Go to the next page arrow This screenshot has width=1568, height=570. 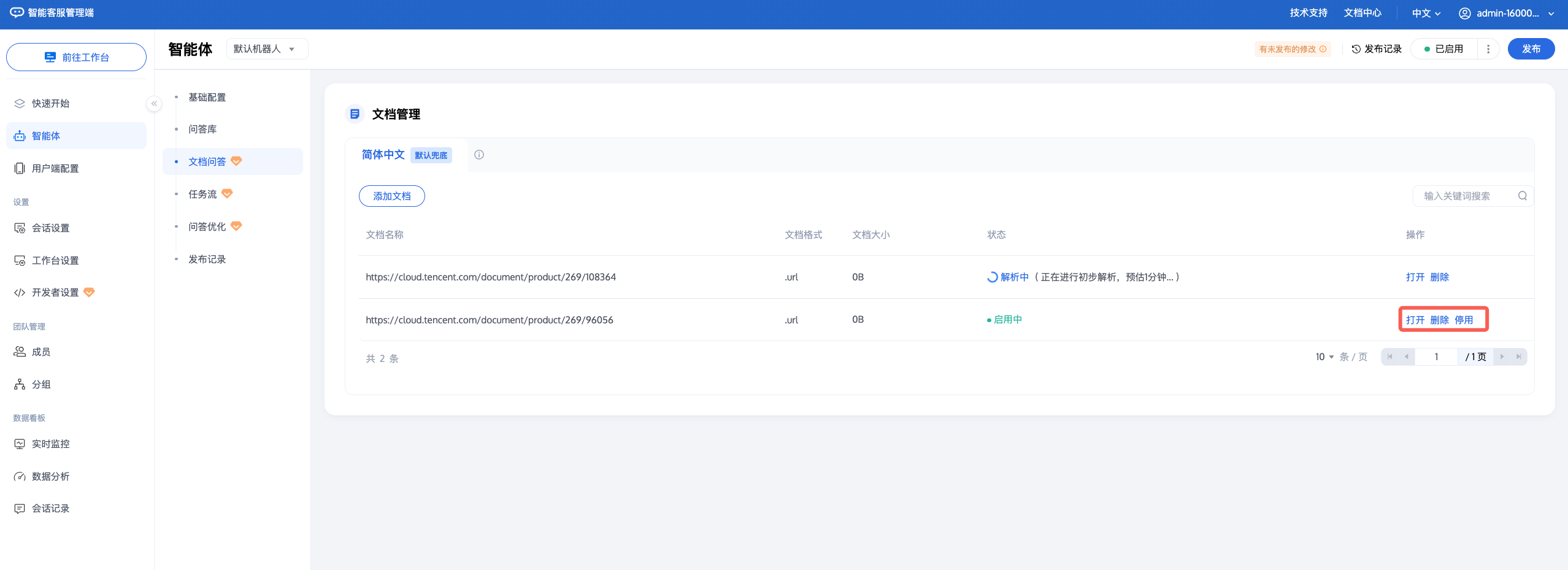click(x=1502, y=356)
